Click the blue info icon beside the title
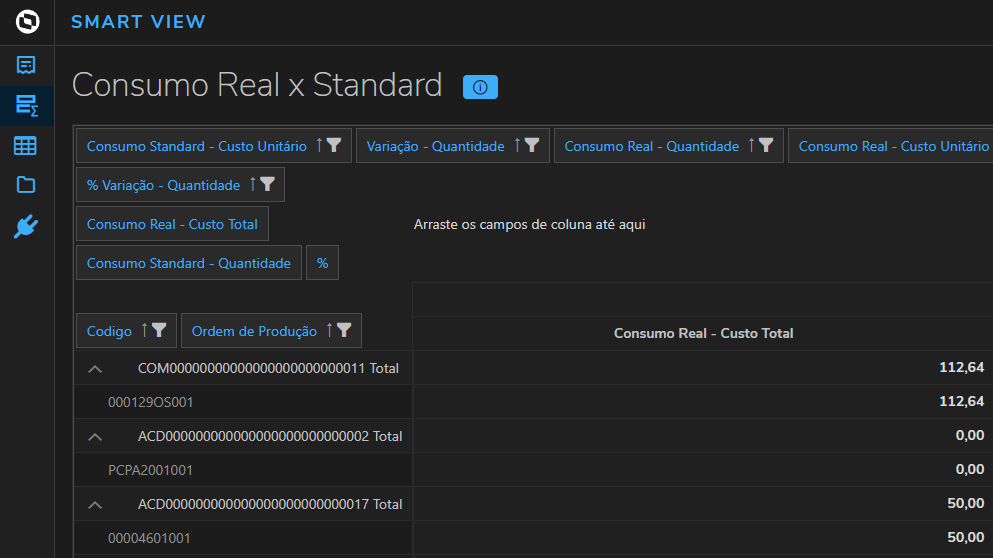 click(x=480, y=87)
